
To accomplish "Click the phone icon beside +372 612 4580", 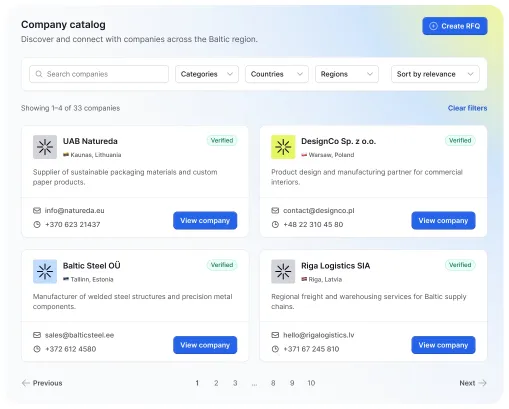I will 37,349.
